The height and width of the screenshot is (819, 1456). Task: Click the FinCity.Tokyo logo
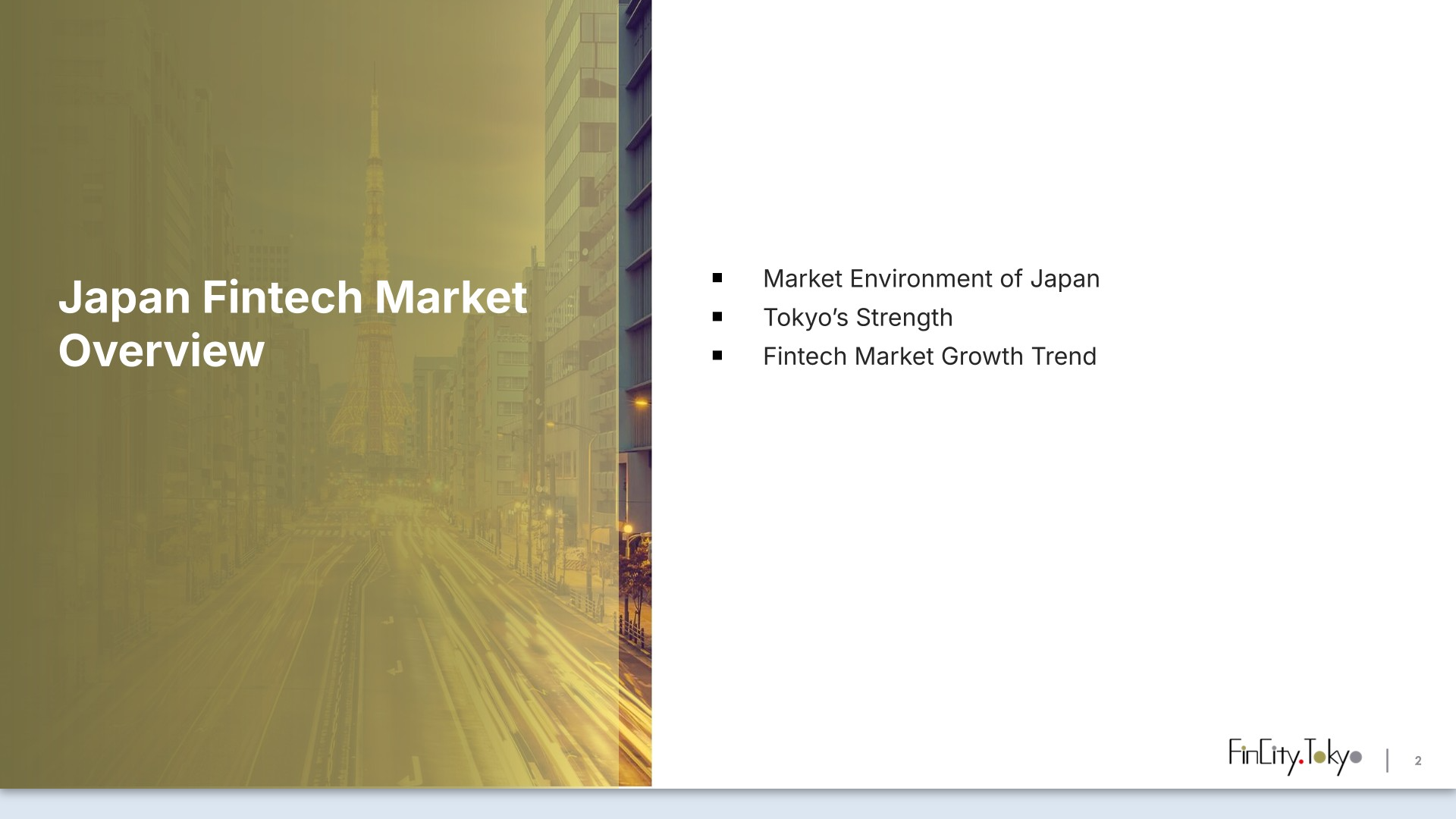pyautogui.click(x=1294, y=757)
